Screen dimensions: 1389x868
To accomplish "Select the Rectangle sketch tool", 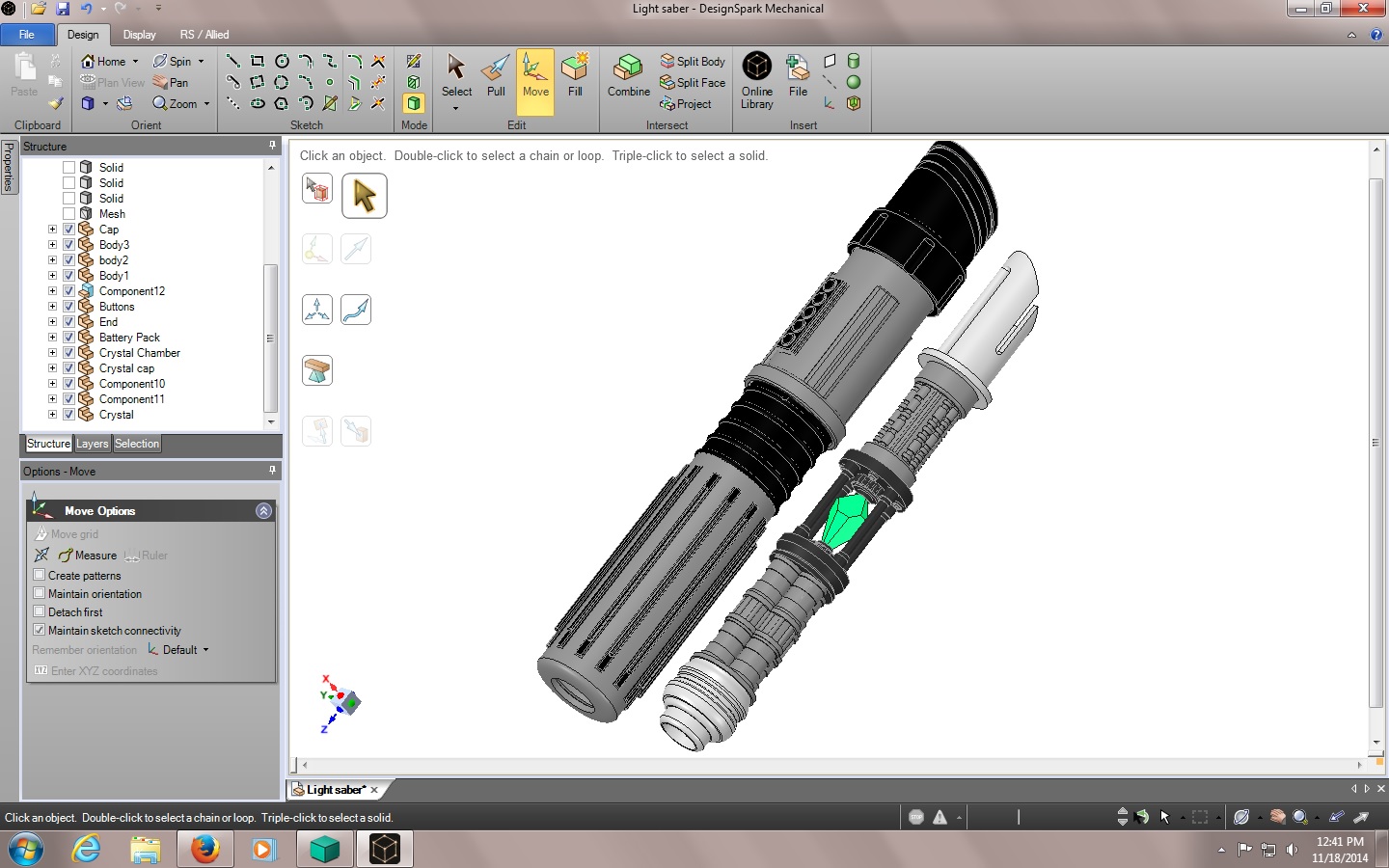I will coord(258,61).
